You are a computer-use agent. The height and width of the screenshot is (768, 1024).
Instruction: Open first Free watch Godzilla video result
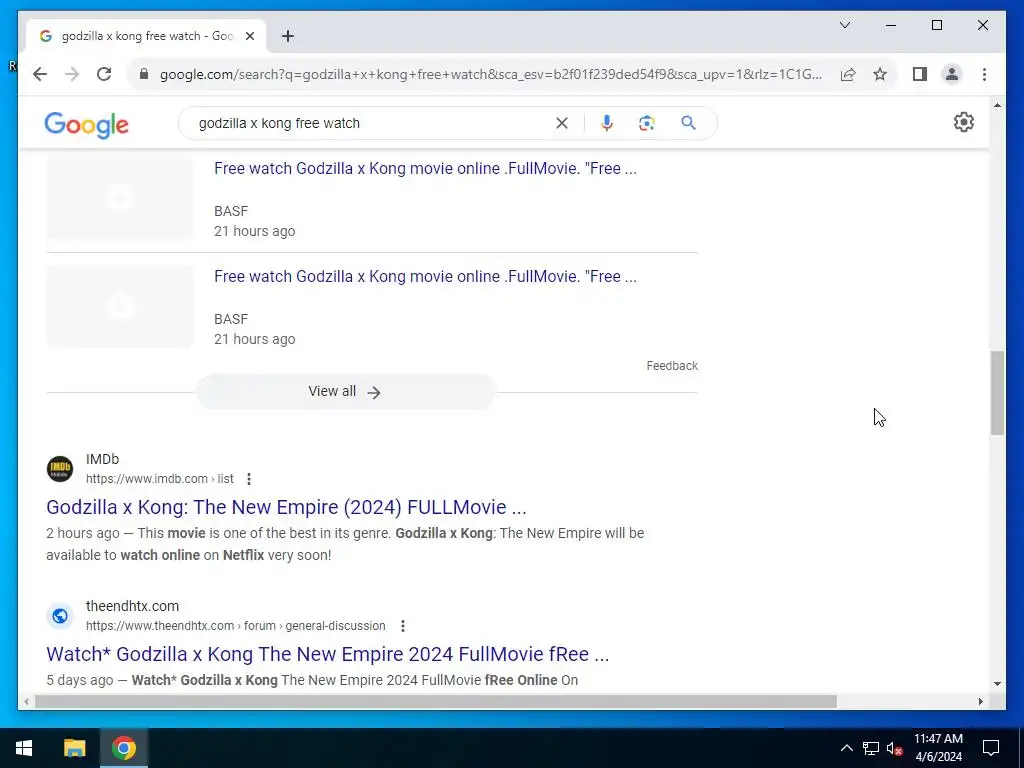pos(425,168)
